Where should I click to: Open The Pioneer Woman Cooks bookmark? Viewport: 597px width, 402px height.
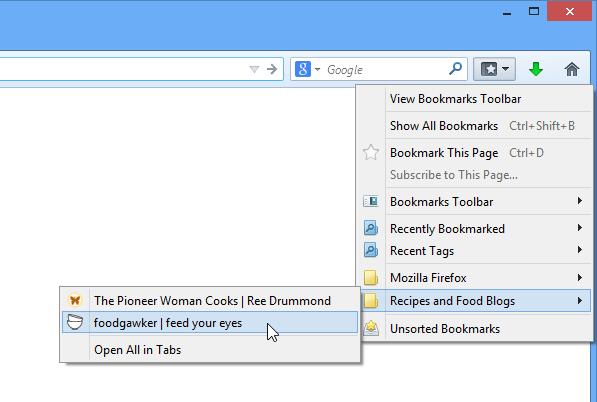pyautogui.click(x=210, y=301)
